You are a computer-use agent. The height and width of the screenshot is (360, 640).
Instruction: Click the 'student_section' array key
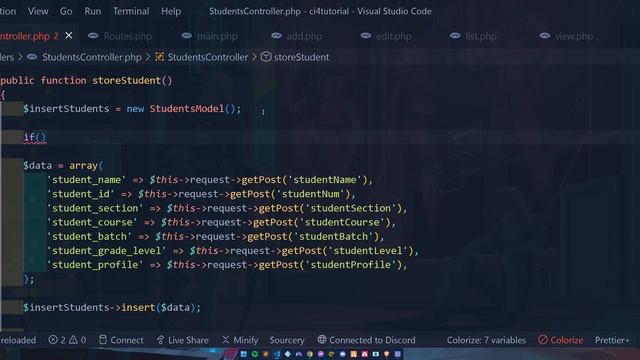95,209
